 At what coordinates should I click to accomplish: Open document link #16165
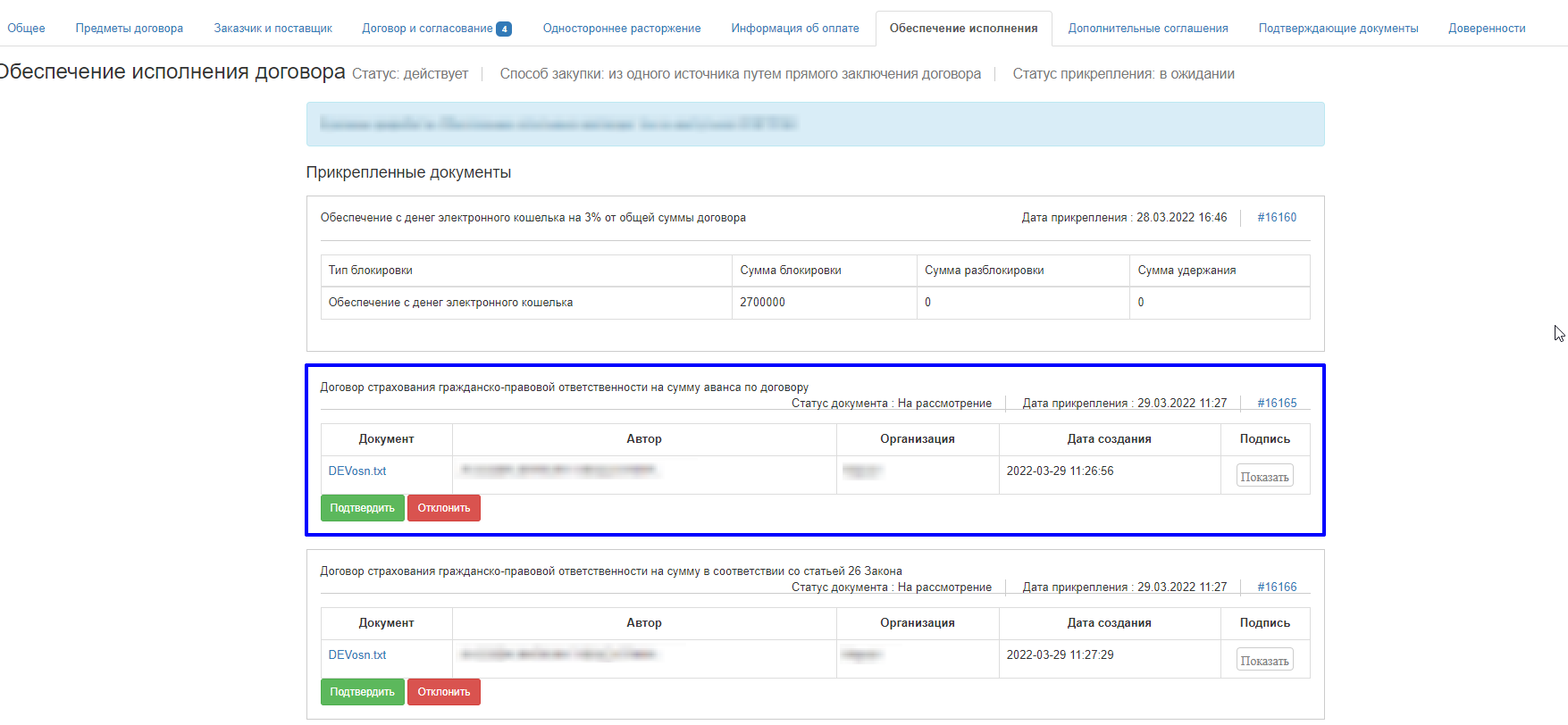tap(1277, 404)
